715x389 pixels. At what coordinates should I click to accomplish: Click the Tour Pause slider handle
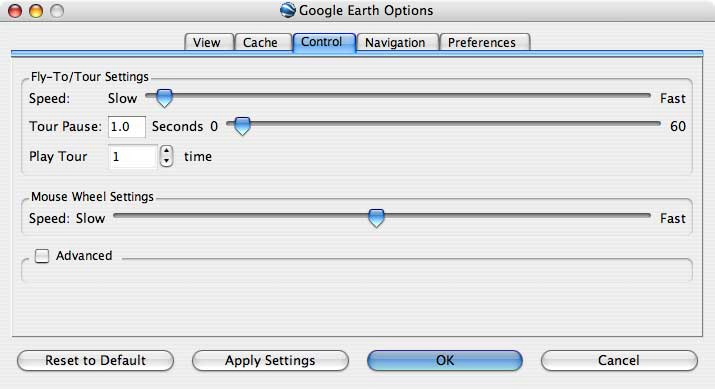pos(242,125)
